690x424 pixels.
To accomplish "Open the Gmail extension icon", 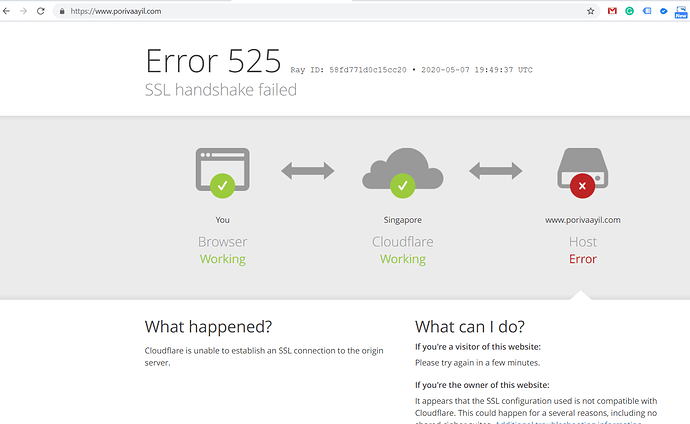I will pyautogui.click(x=612, y=11).
